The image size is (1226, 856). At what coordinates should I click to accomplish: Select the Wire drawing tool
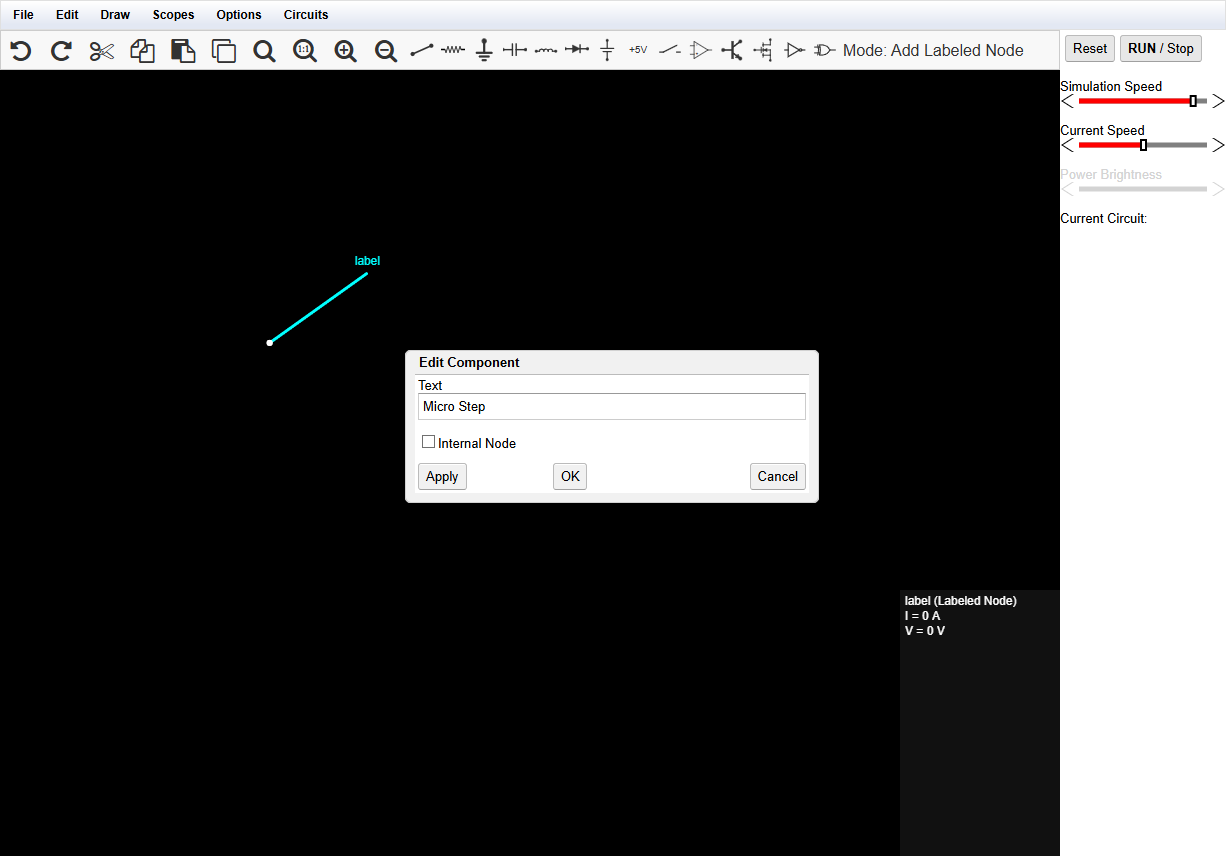[x=422, y=49]
